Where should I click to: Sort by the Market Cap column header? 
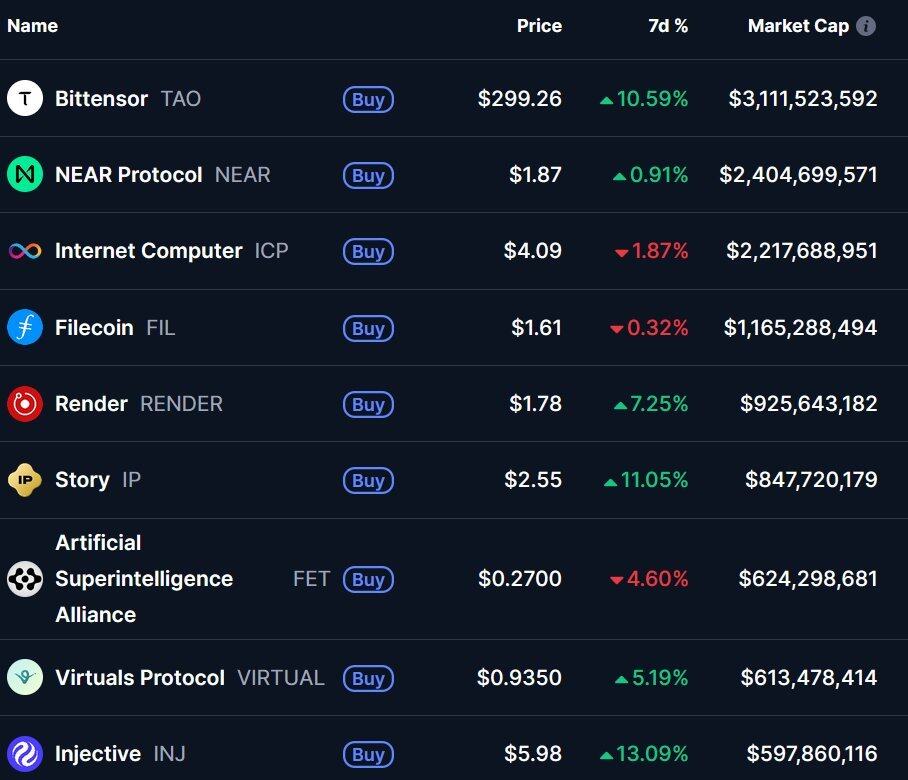(798, 26)
